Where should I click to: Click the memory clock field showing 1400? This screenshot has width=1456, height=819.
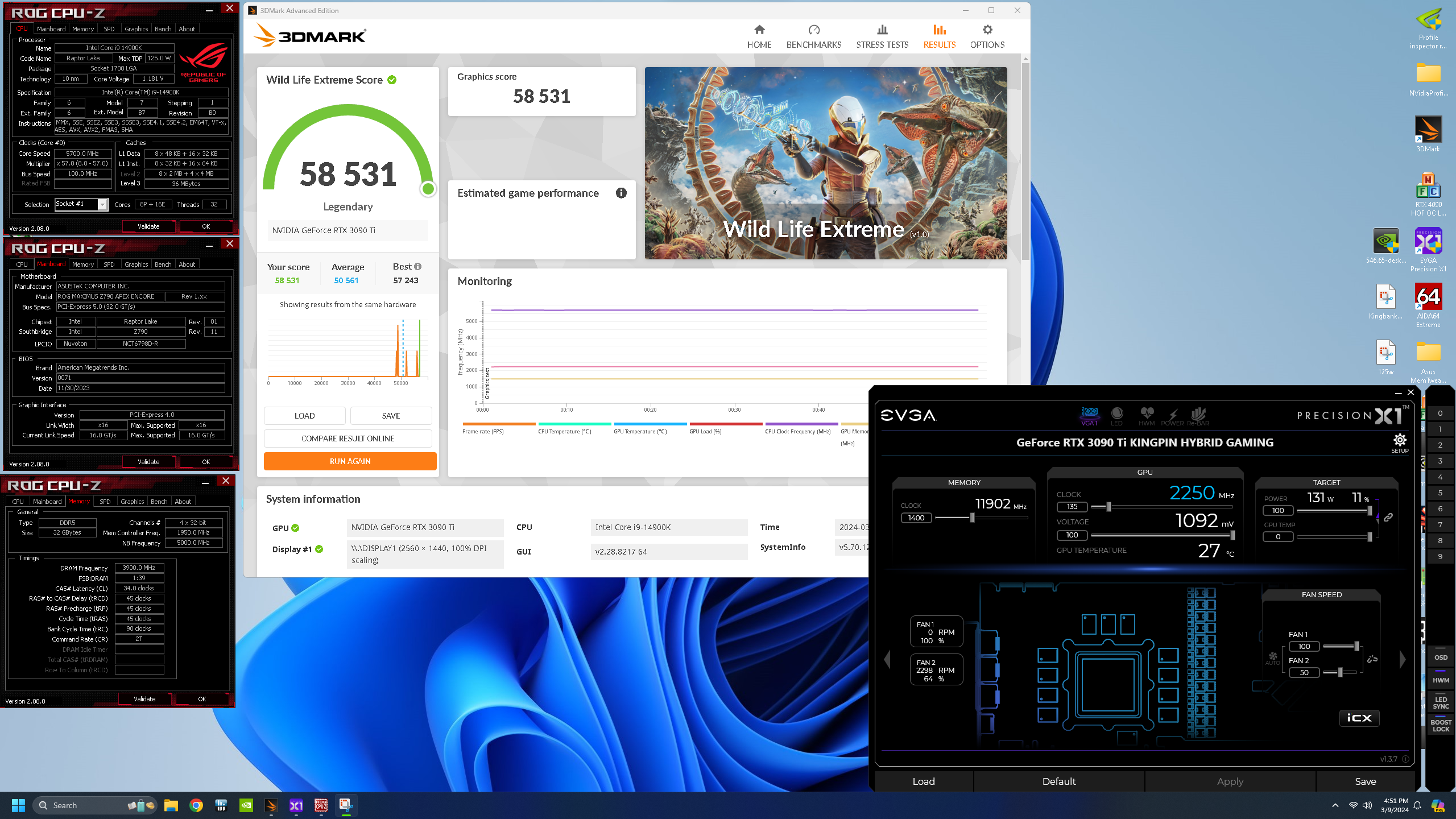[916, 518]
